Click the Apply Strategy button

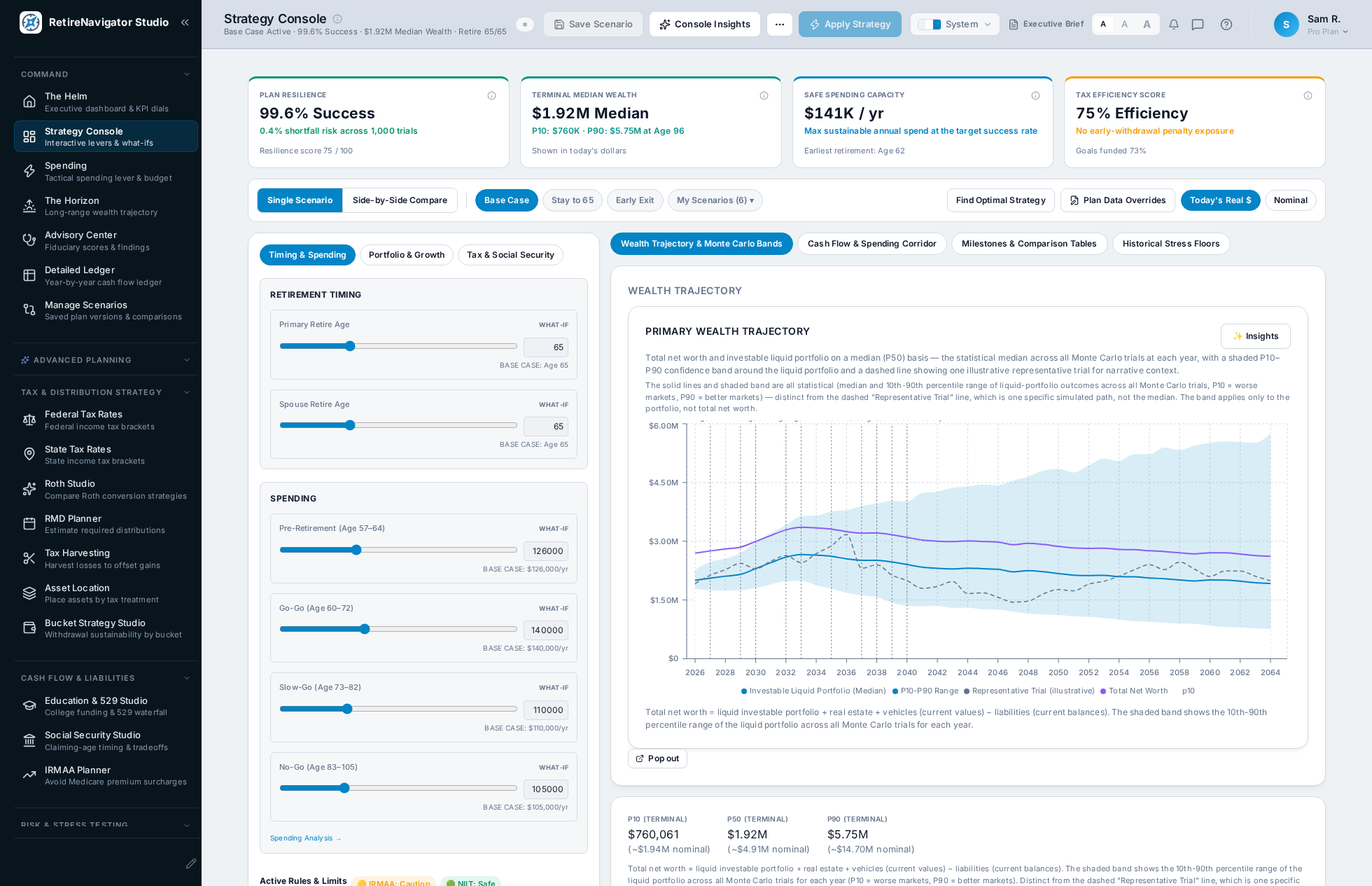[850, 25]
